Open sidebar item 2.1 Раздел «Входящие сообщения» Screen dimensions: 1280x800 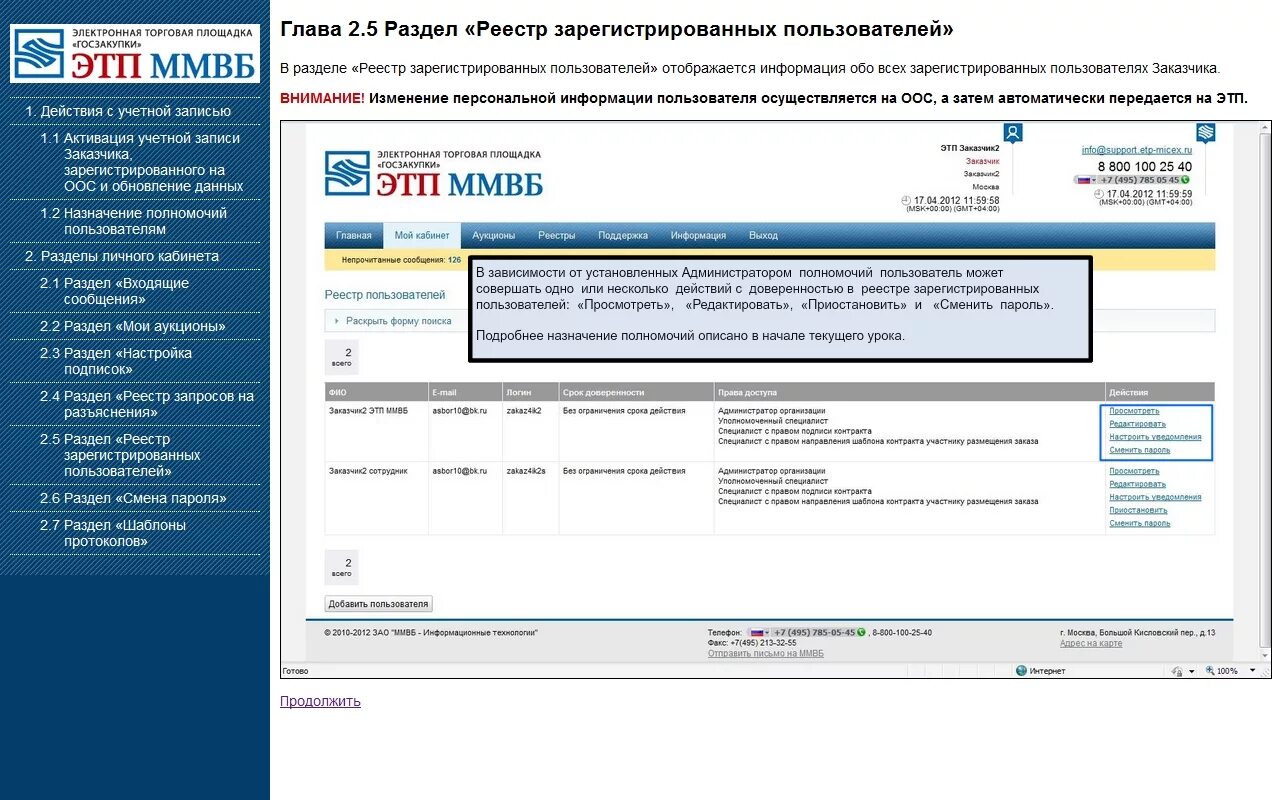tap(114, 291)
